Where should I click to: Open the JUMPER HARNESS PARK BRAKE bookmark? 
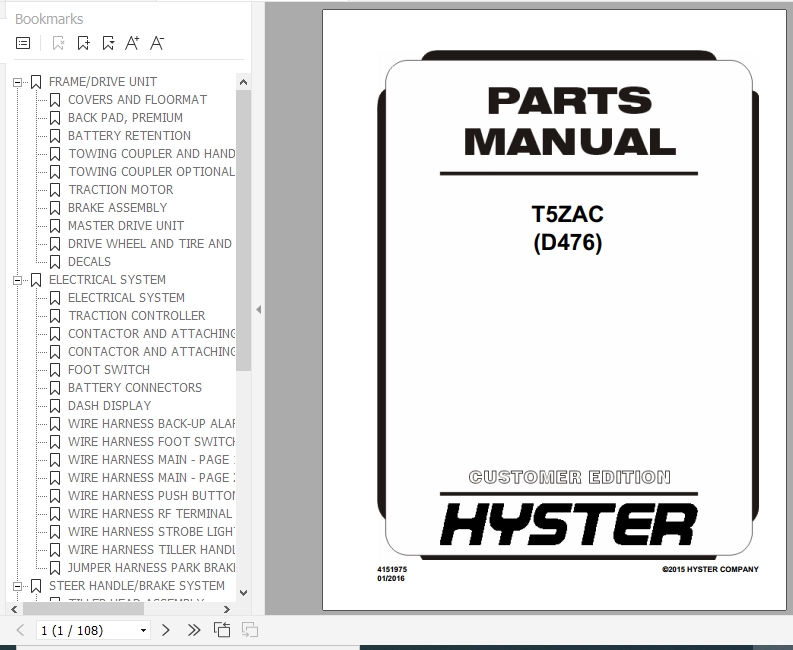tap(152, 568)
